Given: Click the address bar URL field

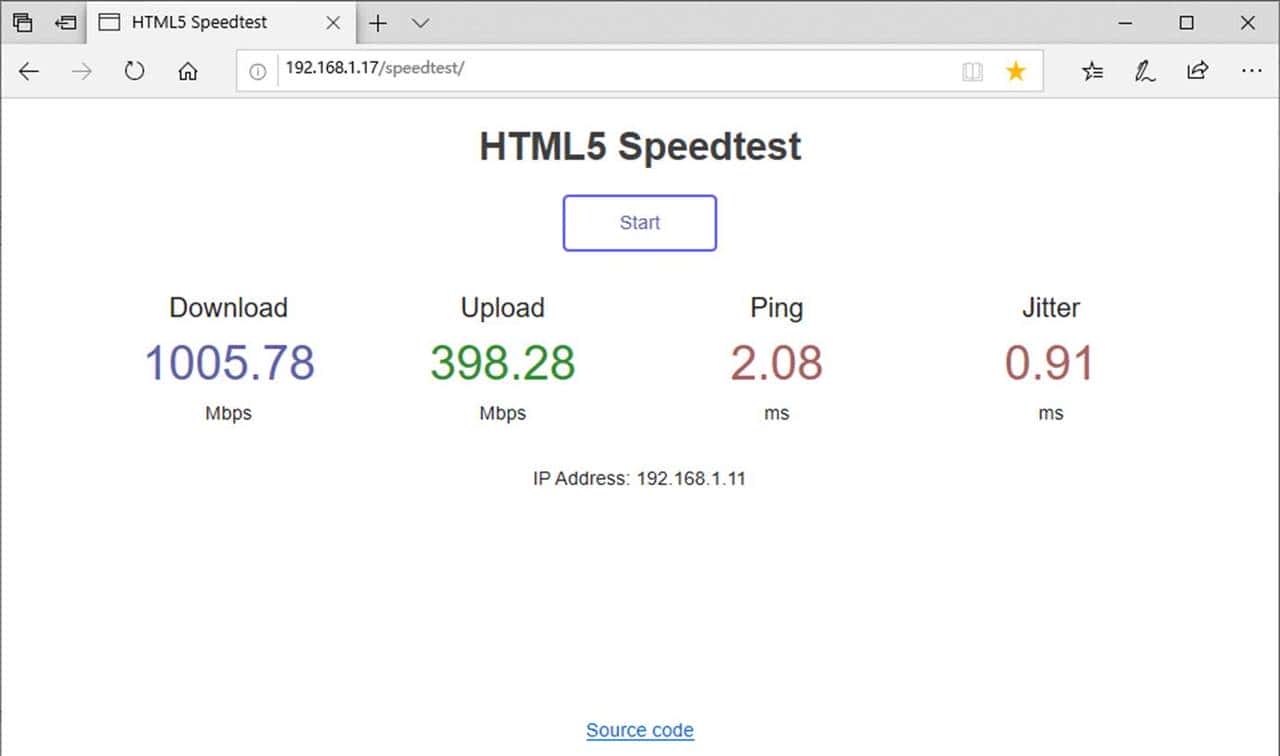Looking at the screenshot, I should (x=600, y=71).
